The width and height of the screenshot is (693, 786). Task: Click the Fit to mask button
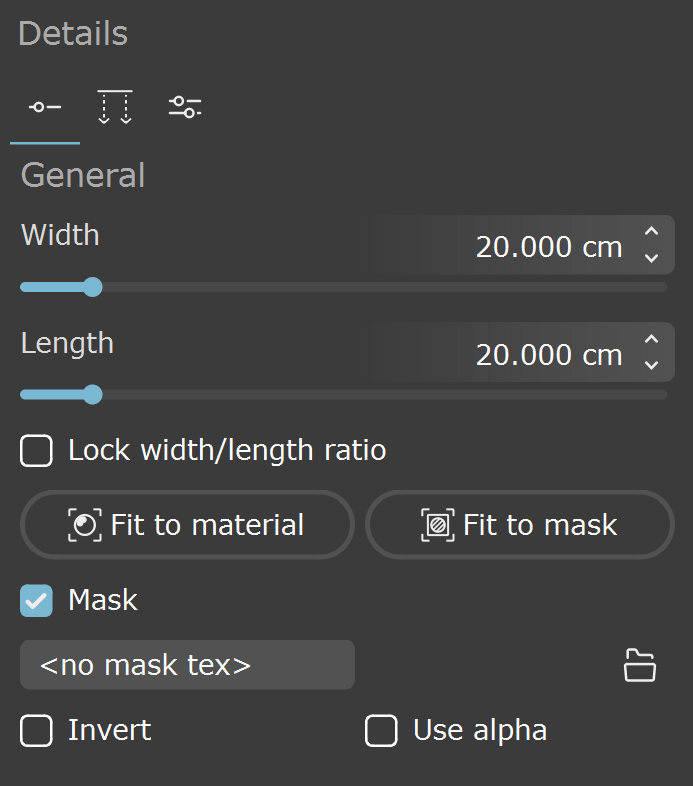520,525
